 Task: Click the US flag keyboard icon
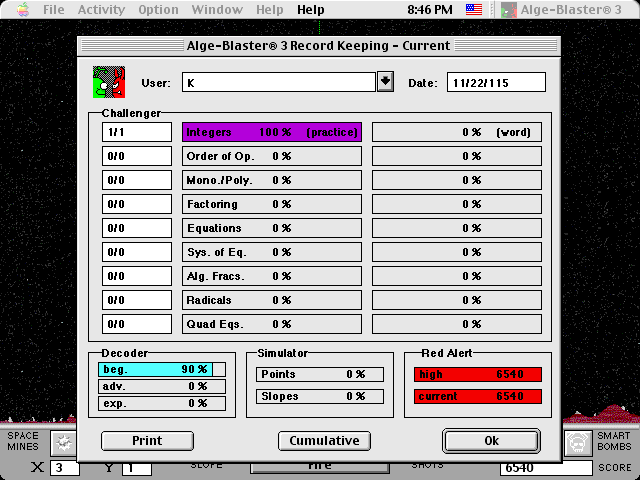pos(474,10)
